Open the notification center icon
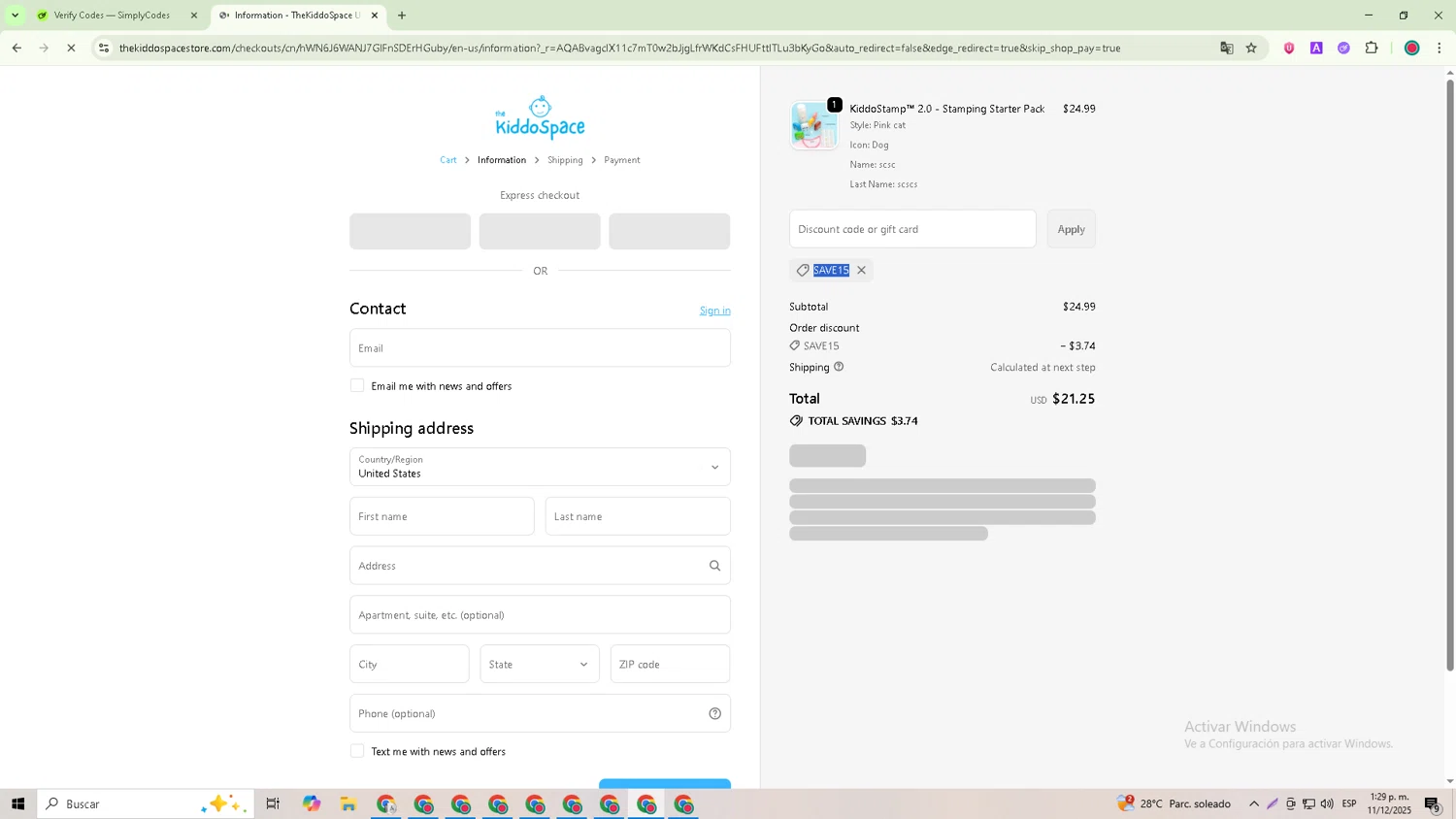Viewport: 1456px width, 819px height. 1433,803
